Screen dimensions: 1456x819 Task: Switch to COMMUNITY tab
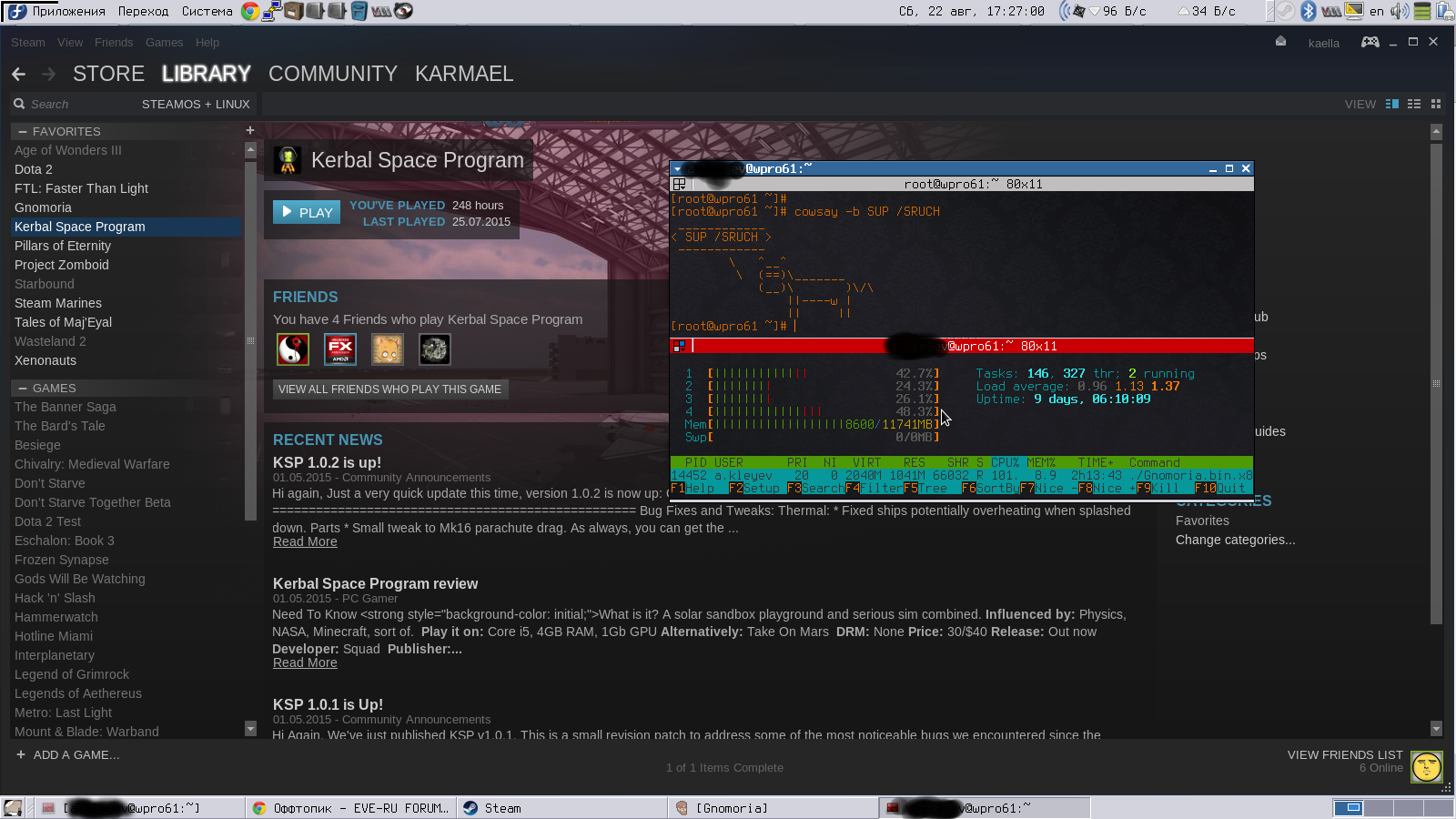point(333,74)
